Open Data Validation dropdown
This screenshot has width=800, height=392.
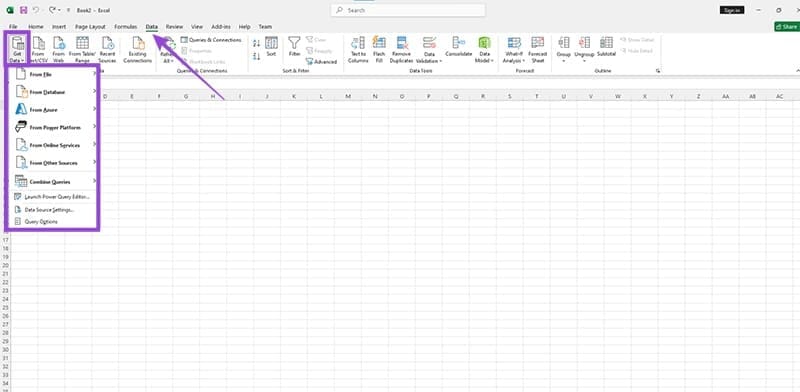pos(429,50)
